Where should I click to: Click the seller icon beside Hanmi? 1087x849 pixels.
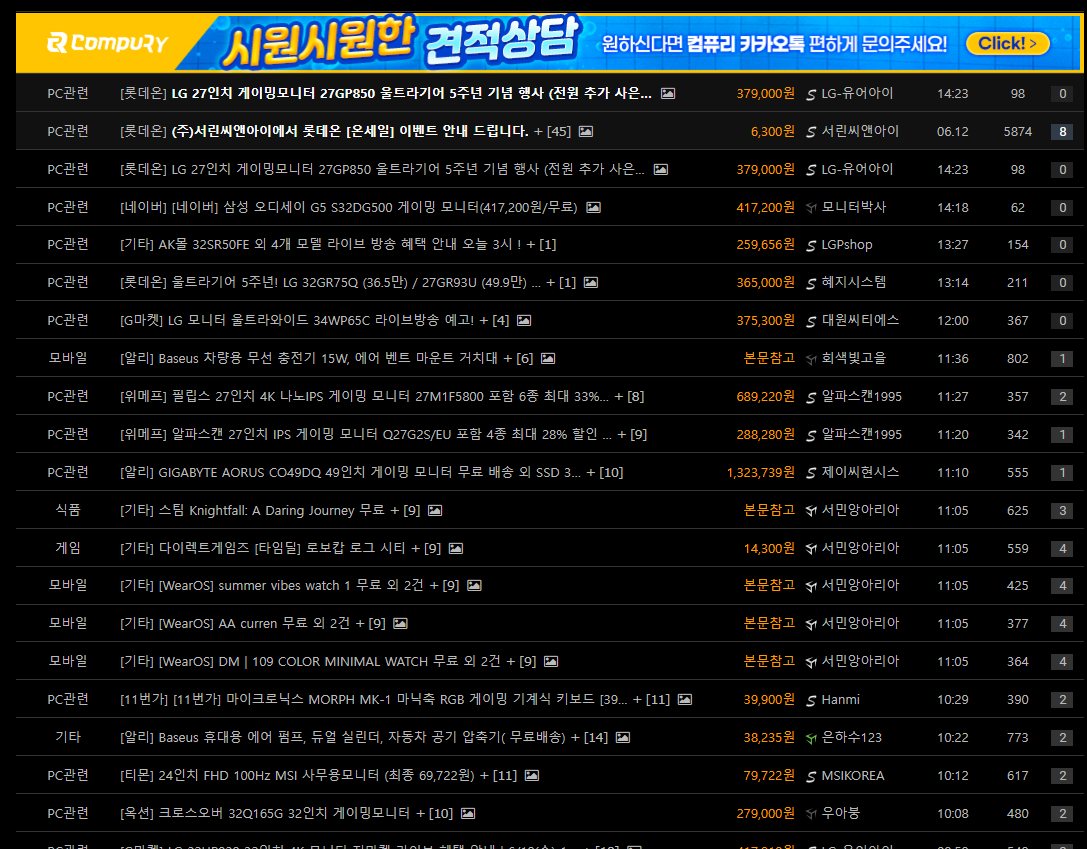coord(811,699)
